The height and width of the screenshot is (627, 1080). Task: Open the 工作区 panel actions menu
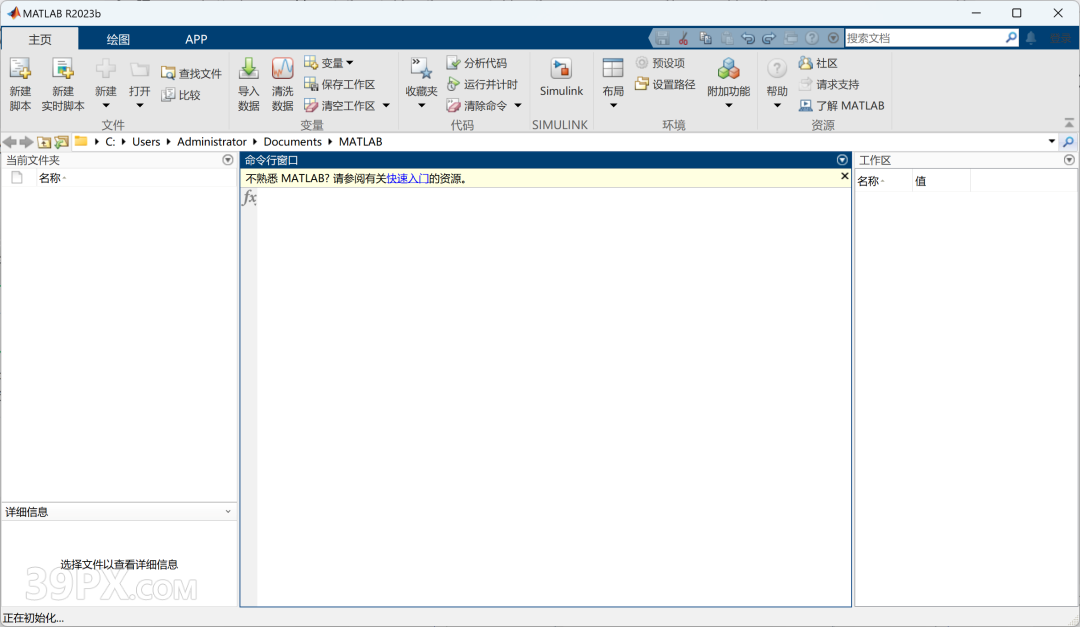pyautogui.click(x=1069, y=160)
